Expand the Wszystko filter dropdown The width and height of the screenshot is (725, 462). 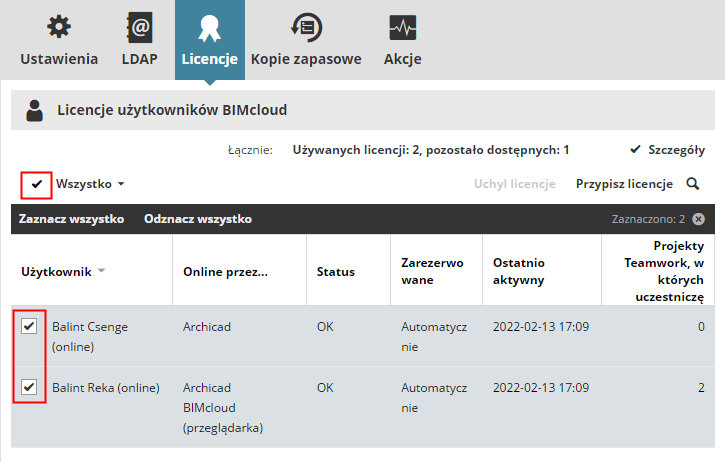[120, 185]
